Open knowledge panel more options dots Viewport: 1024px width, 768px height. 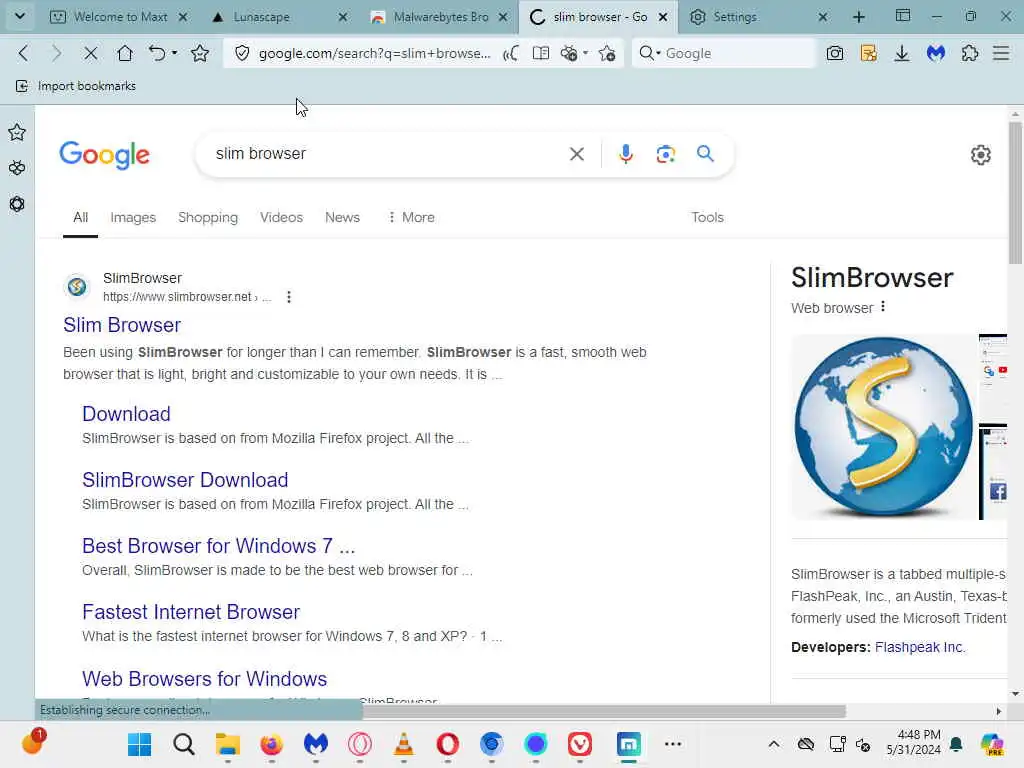pyautogui.click(x=883, y=306)
